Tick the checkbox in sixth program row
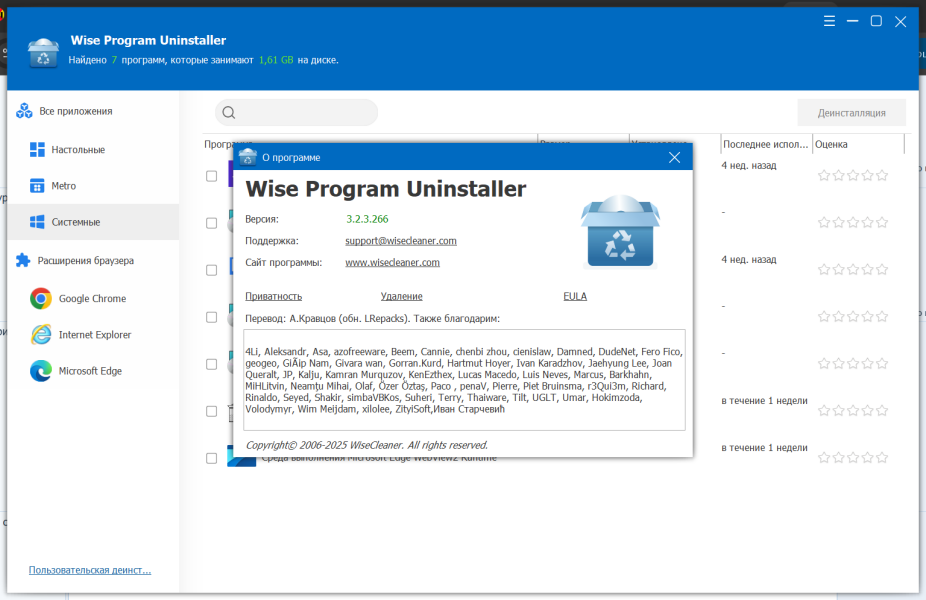 tap(211, 411)
